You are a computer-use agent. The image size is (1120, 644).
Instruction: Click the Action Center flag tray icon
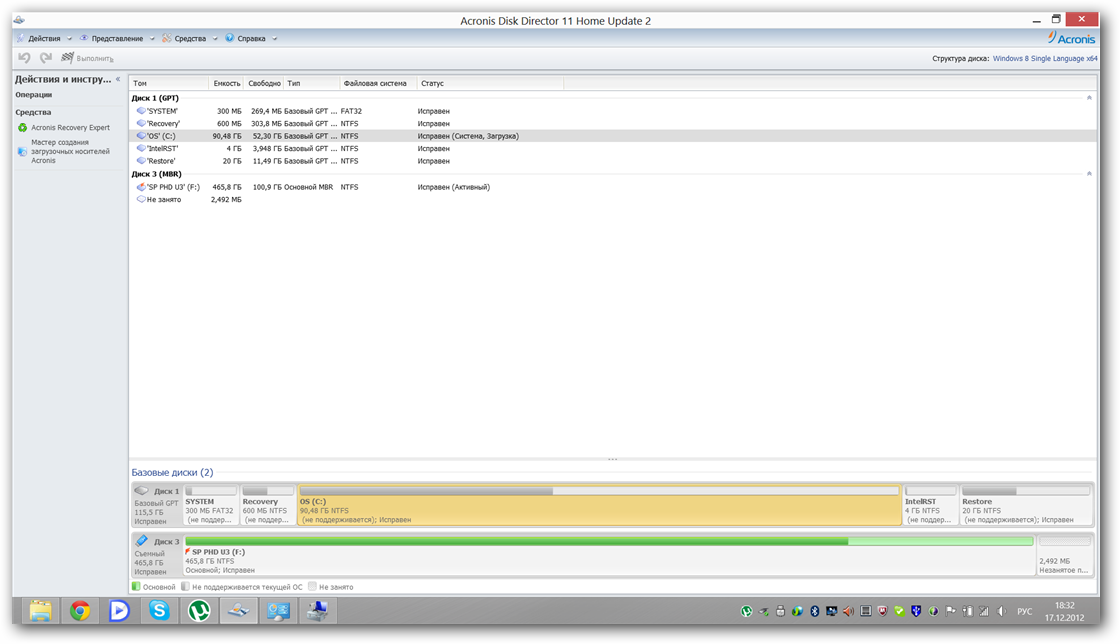(950, 611)
